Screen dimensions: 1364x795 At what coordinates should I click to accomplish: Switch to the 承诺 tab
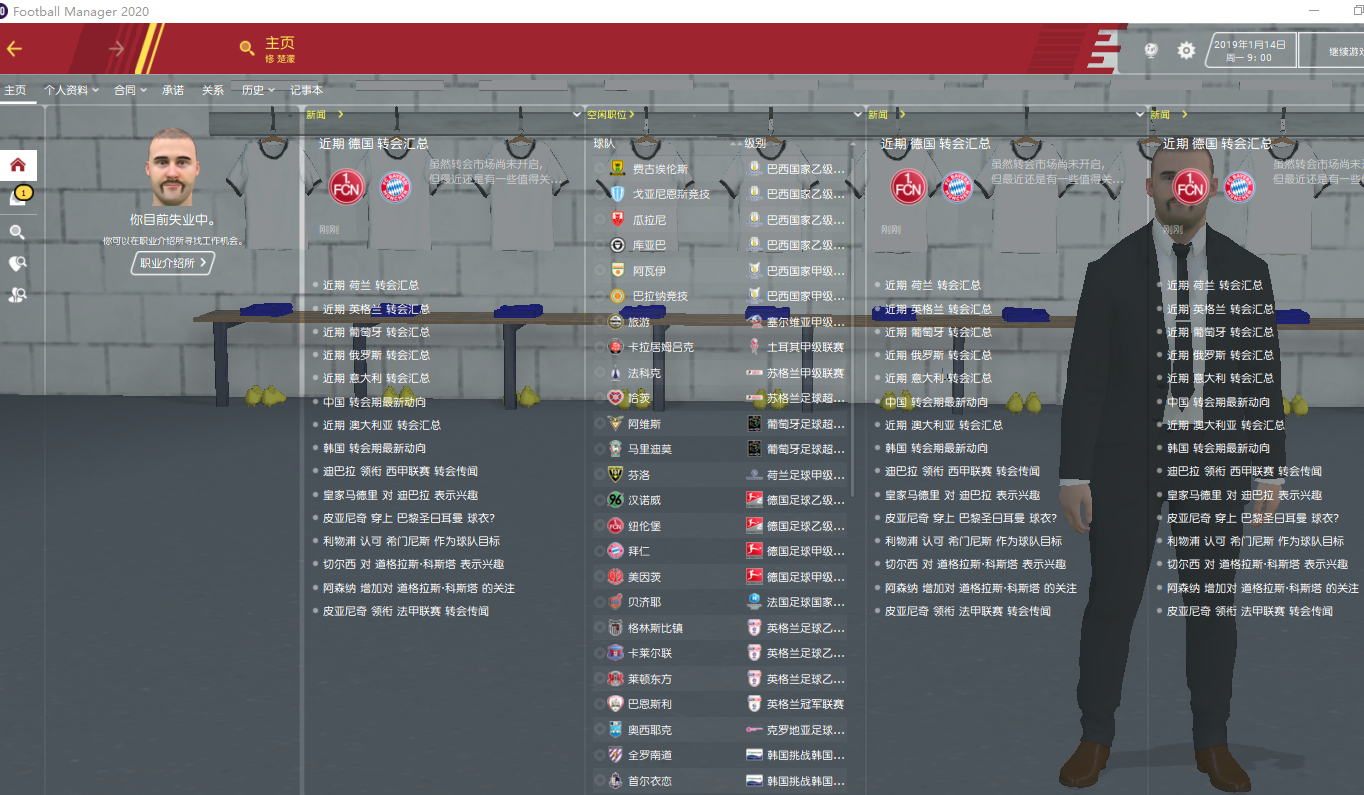[173, 90]
